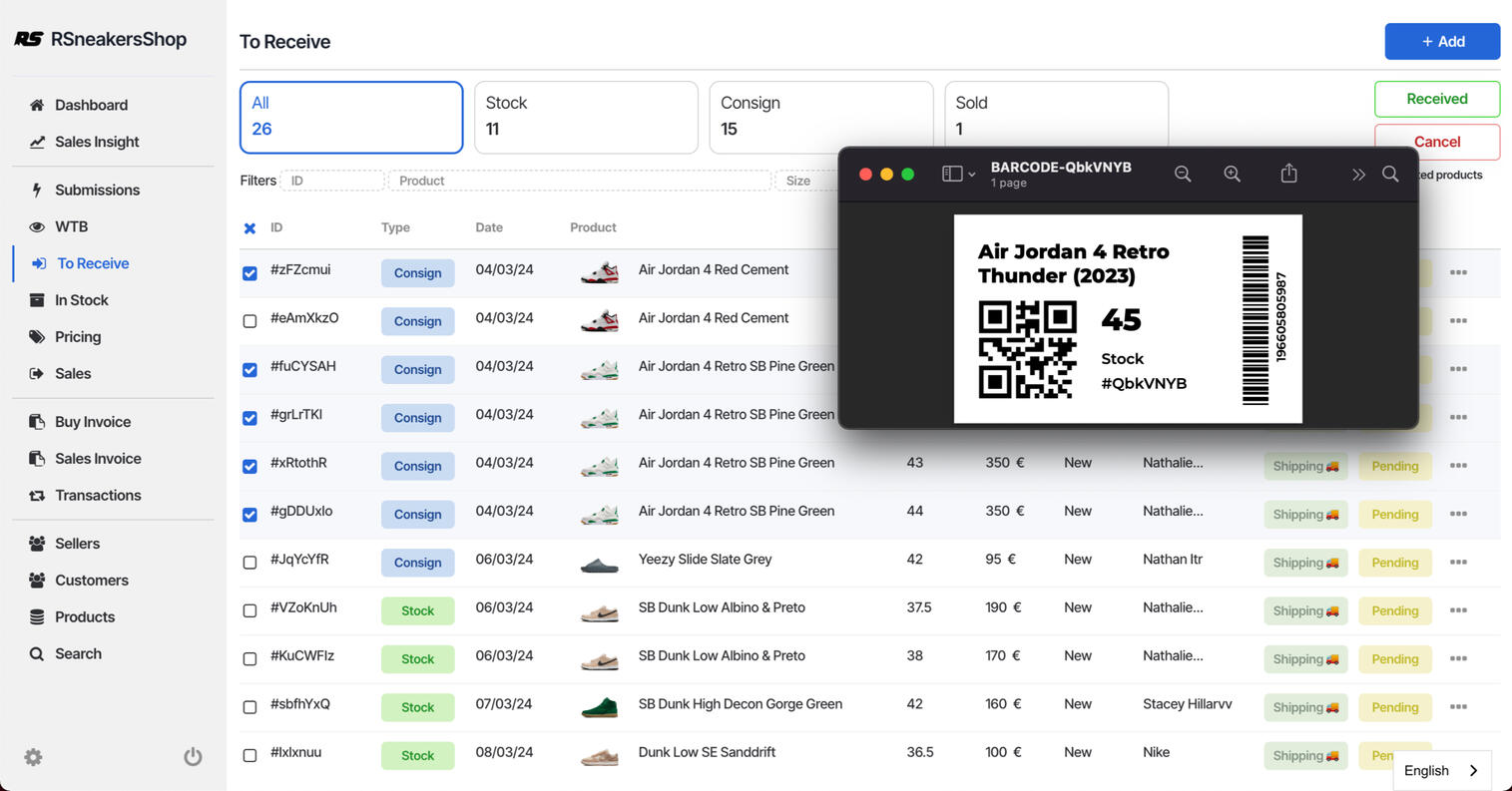Click the Pending status badge for #KuCWFIz

coord(1394,659)
